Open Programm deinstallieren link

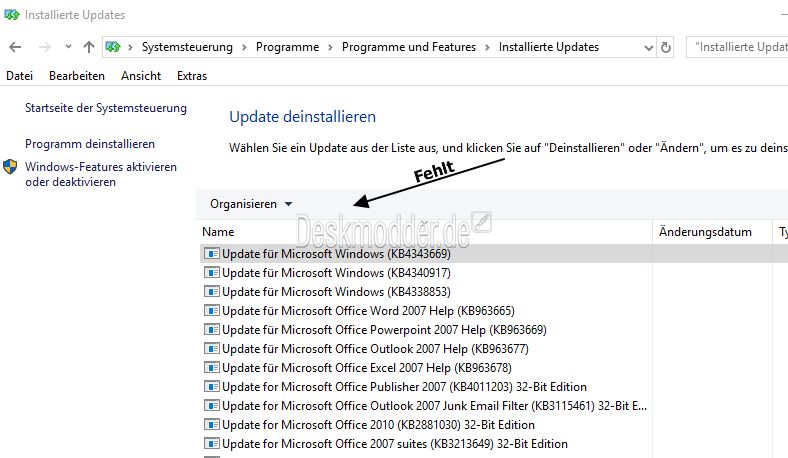[x=90, y=144]
